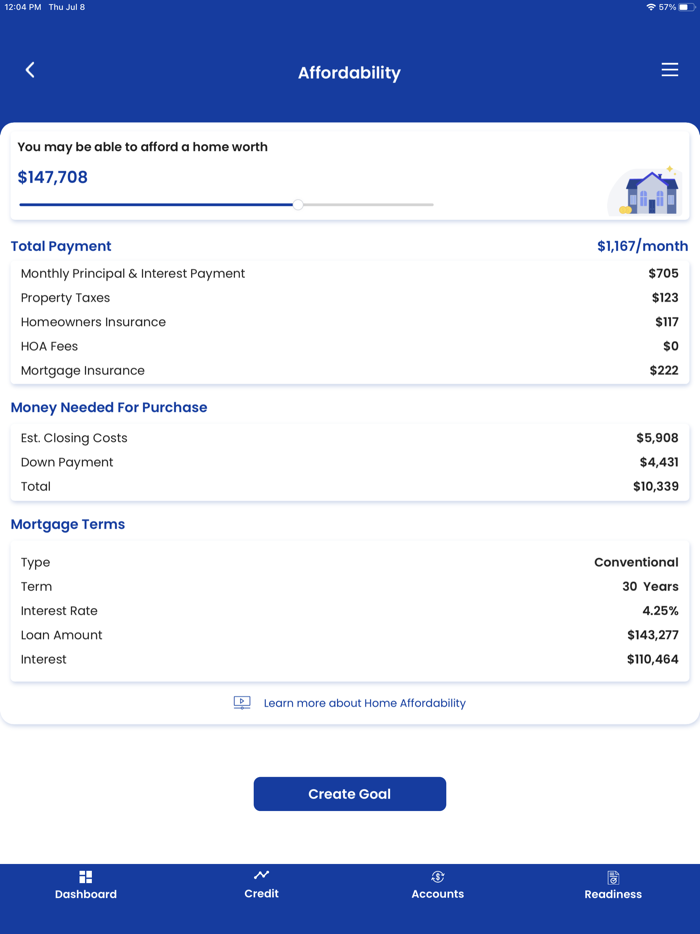Open Learn more about Home Affordability

pyautogui.click(x=364, y=703)
